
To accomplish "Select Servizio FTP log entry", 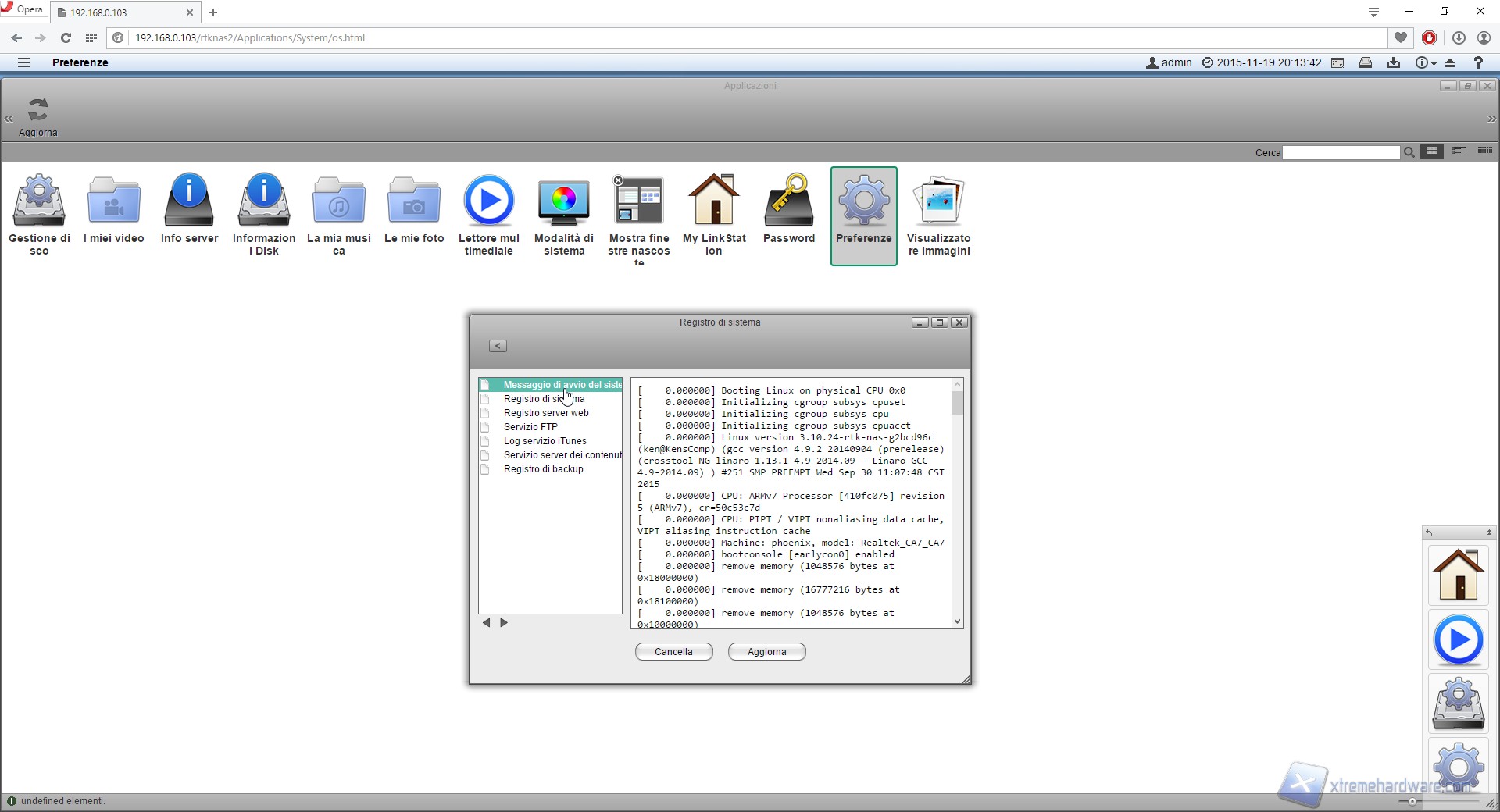I will [530, 427].
